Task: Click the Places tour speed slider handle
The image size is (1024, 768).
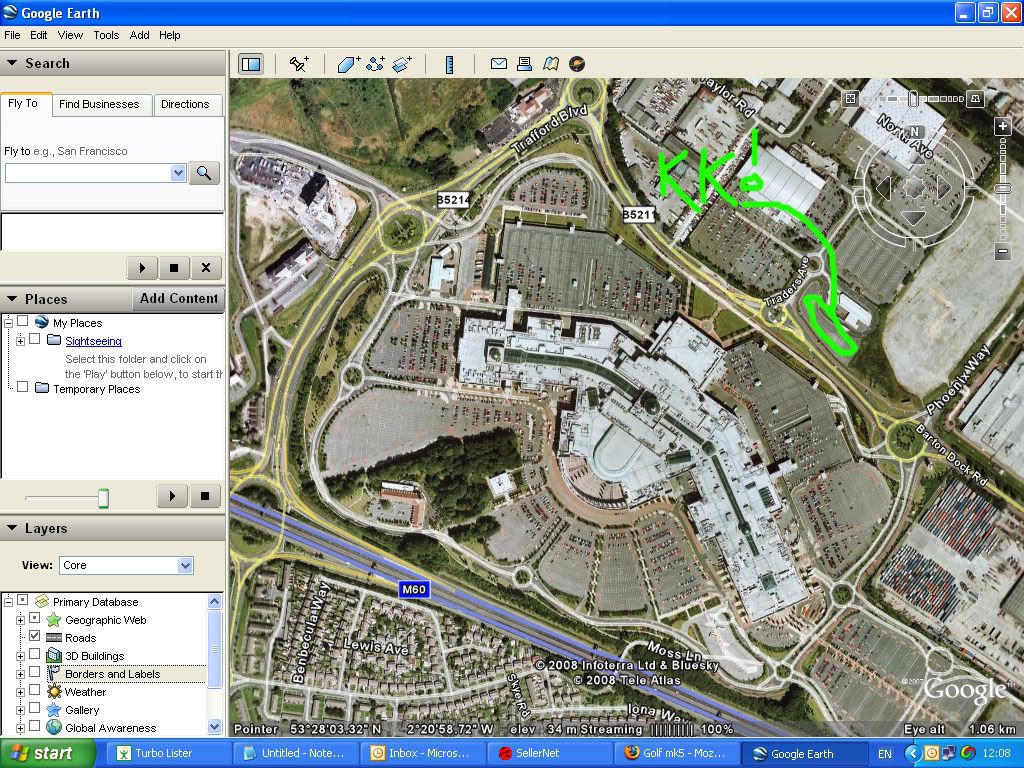Action: point(103,498)
